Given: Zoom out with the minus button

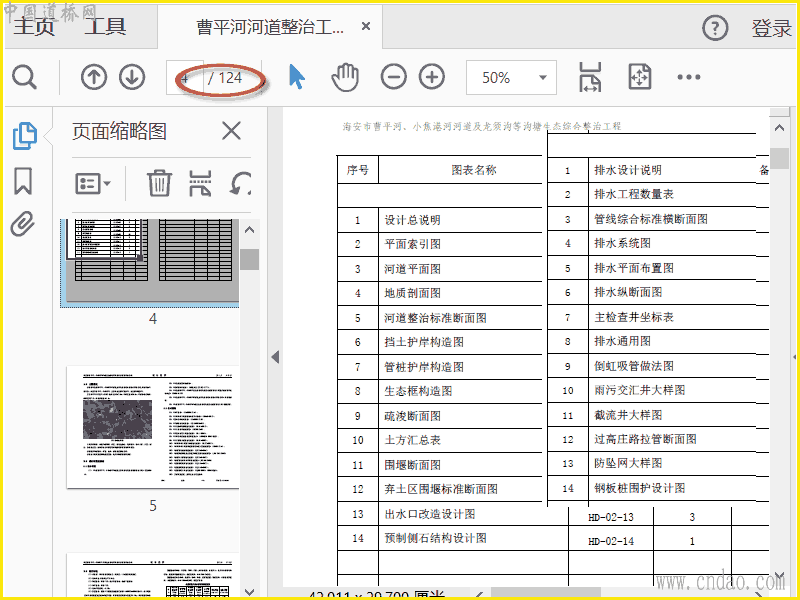Looking at the screenshot, I should [x=394, y=78].
